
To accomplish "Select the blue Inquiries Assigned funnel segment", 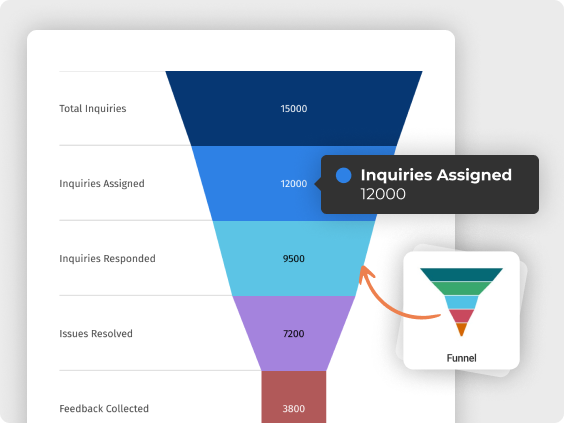I will (x=266, y=183).
